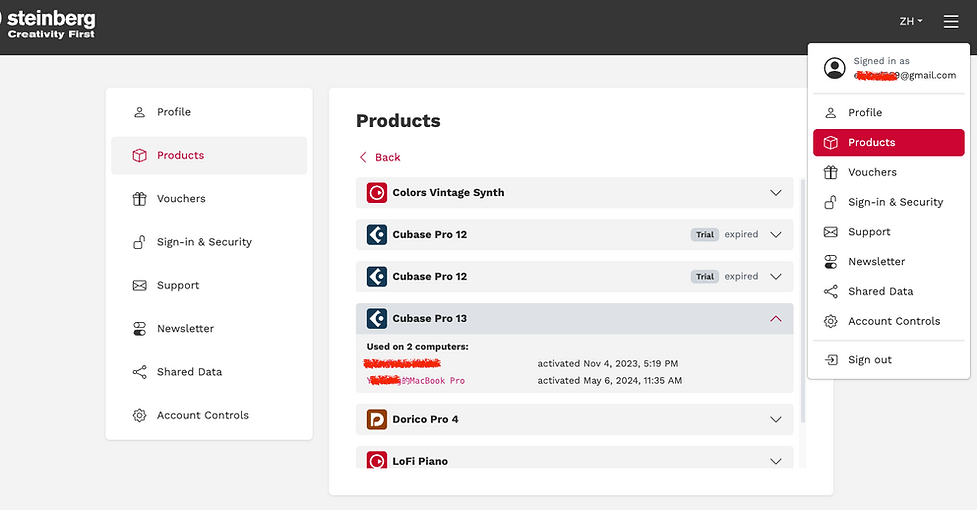The image size is (977, 510).
Task: Click Sign out in the dropdown menu
Action: click(x=889, y=360)
